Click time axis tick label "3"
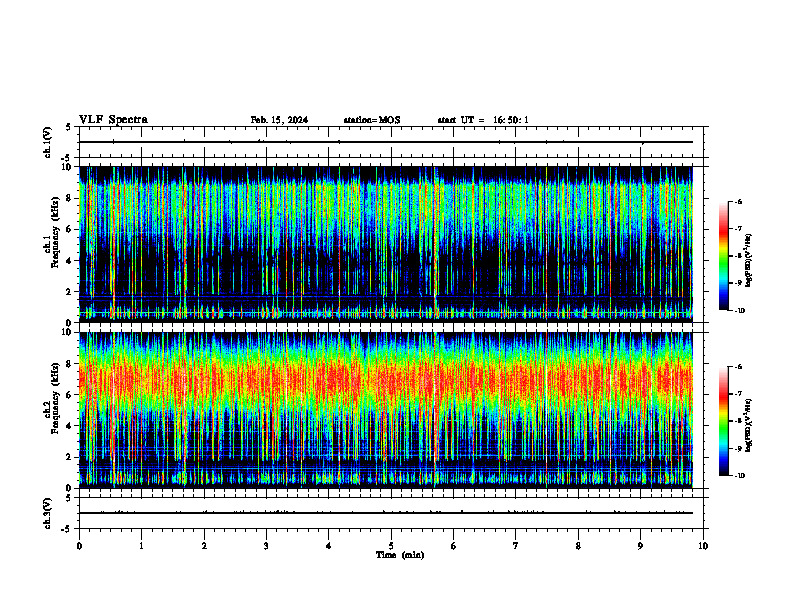Image resolution: width=792 pixels, height=612 pixels. (x=266, y=546)
